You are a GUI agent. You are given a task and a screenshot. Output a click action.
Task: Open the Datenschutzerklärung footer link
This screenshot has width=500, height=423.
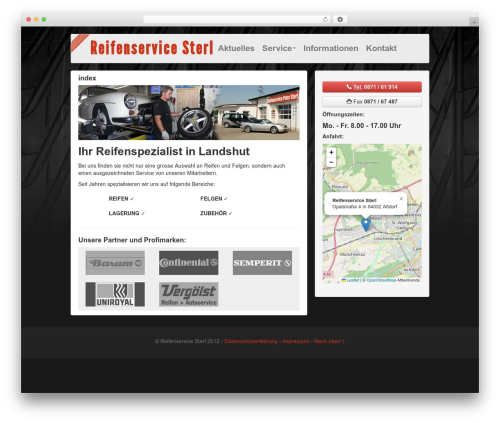click(251, 341)
